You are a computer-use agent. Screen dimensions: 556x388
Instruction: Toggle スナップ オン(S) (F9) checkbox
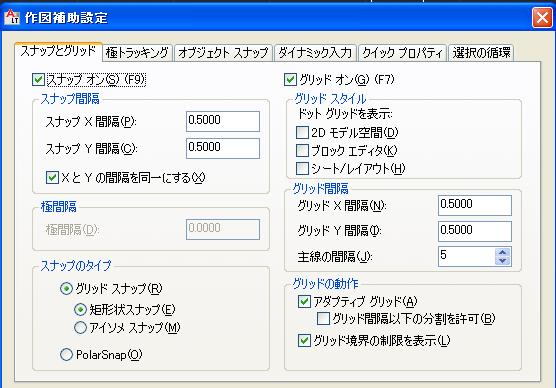tap(38, 79)
